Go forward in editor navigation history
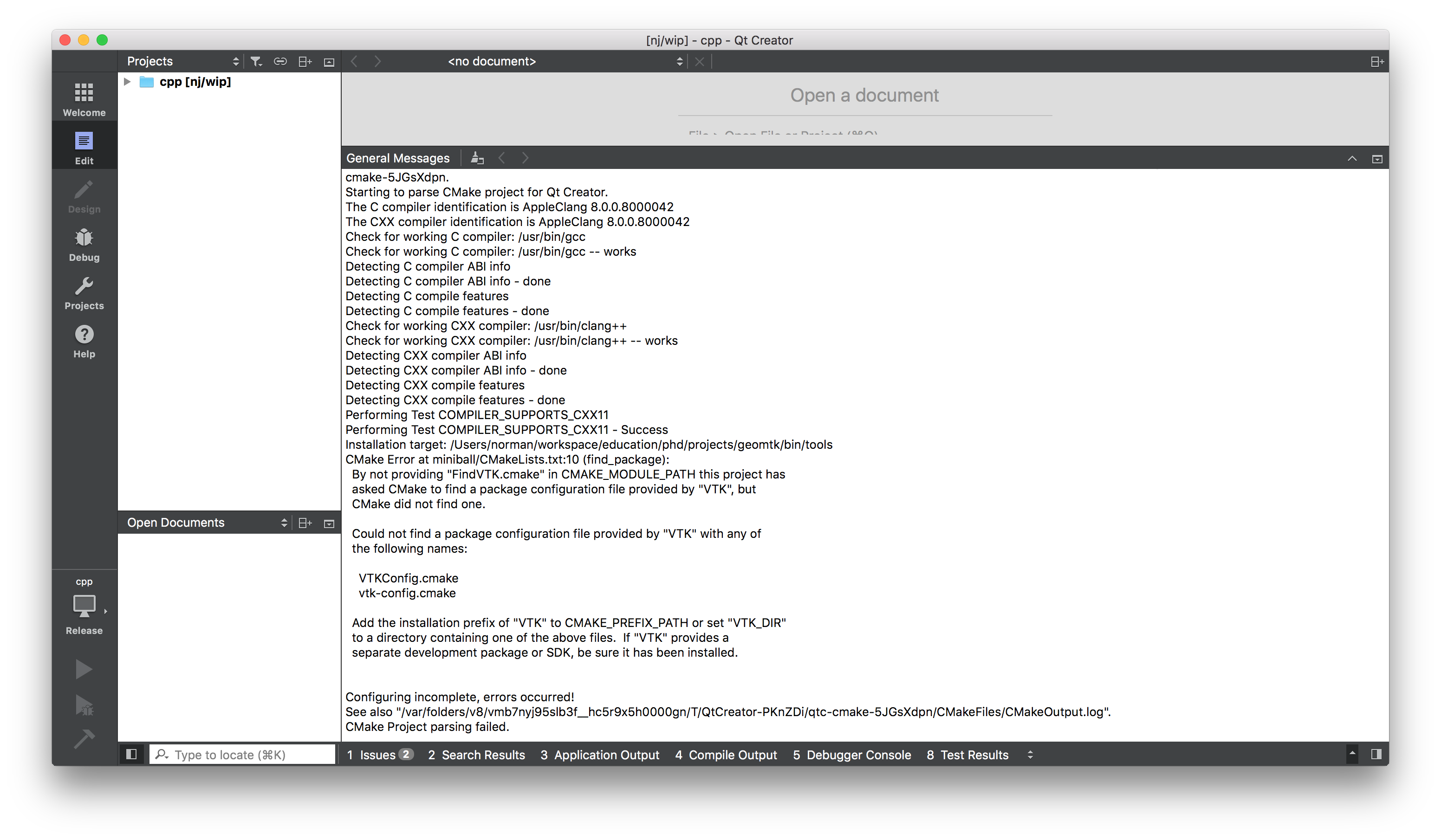 pyautogui.click(x=377, y=61)
